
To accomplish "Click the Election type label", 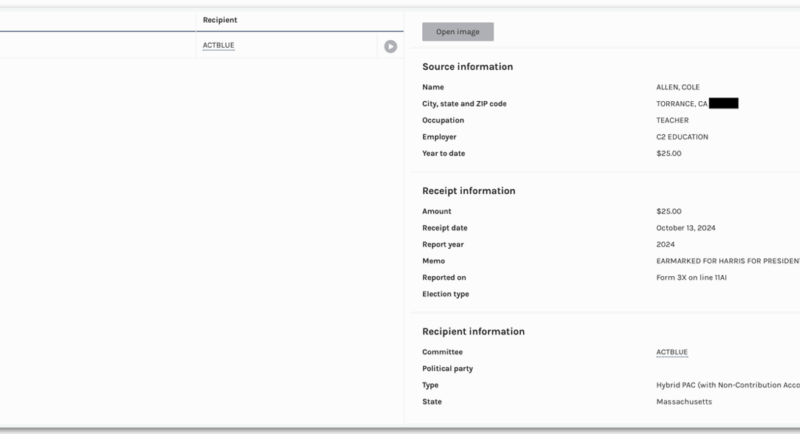I will pyautogui.click(x=445, y=294).
